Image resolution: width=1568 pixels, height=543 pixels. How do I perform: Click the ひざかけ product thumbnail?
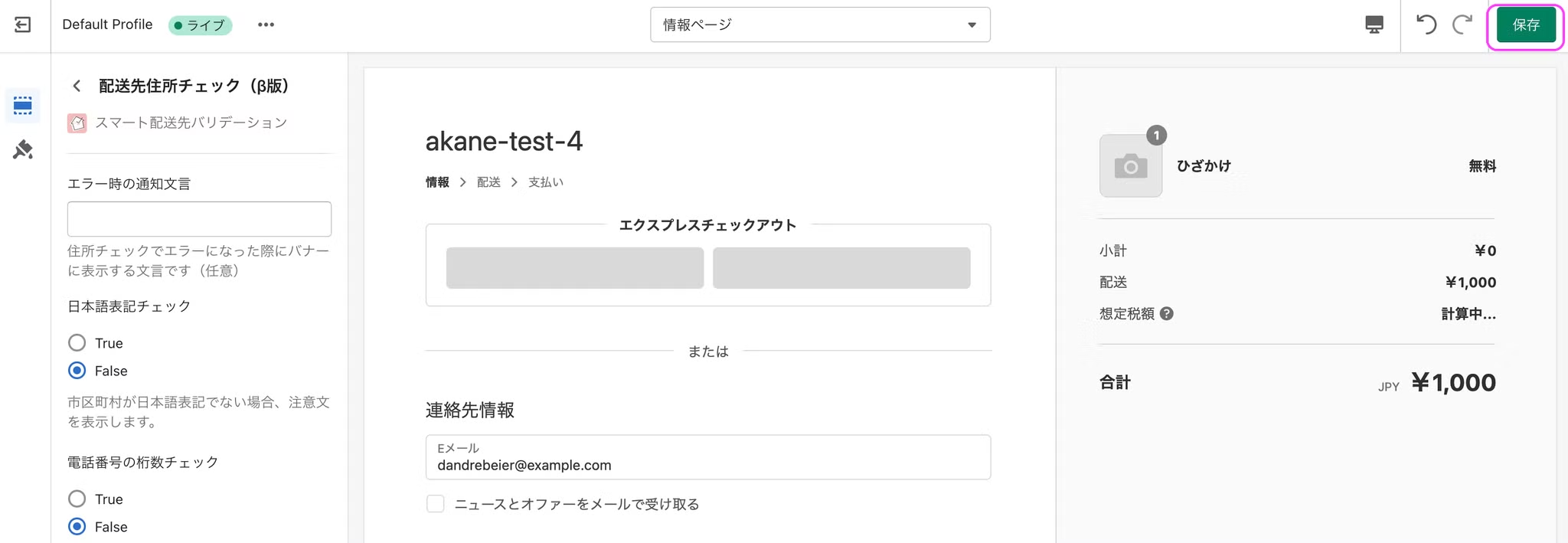[1131, 166]
